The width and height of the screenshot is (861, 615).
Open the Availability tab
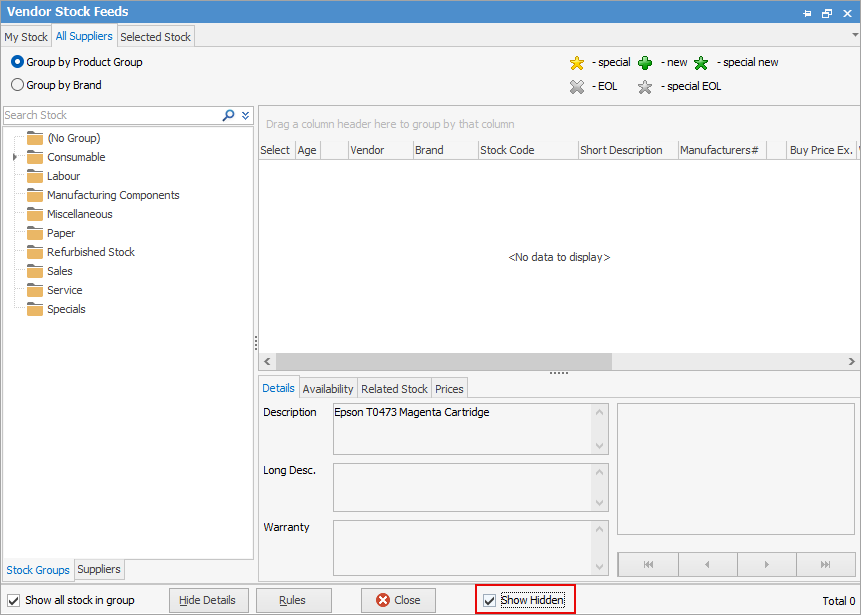(328, 389)
